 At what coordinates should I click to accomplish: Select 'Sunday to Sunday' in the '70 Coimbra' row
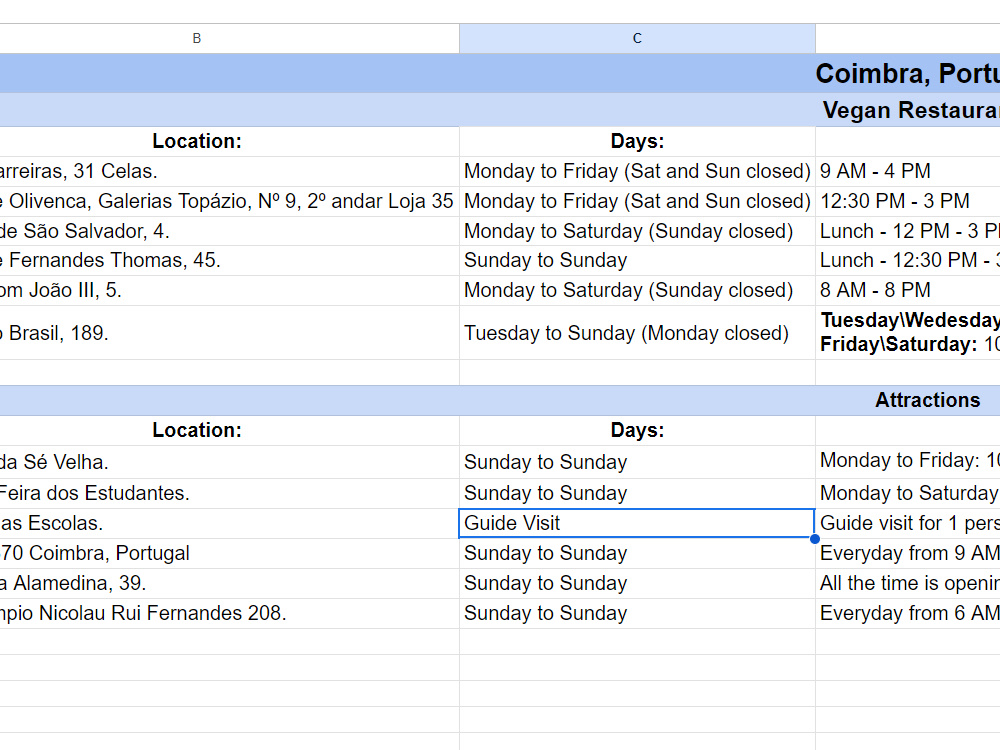(x=637, y=553)
